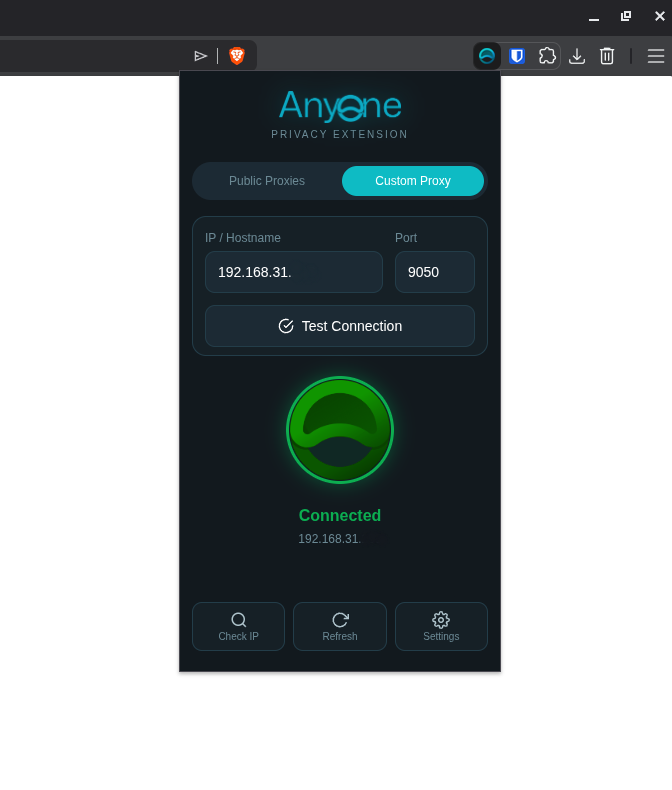Select the Custom Proxy tab
Viewport: 672px width, 790px height.
tap(413, 181)
